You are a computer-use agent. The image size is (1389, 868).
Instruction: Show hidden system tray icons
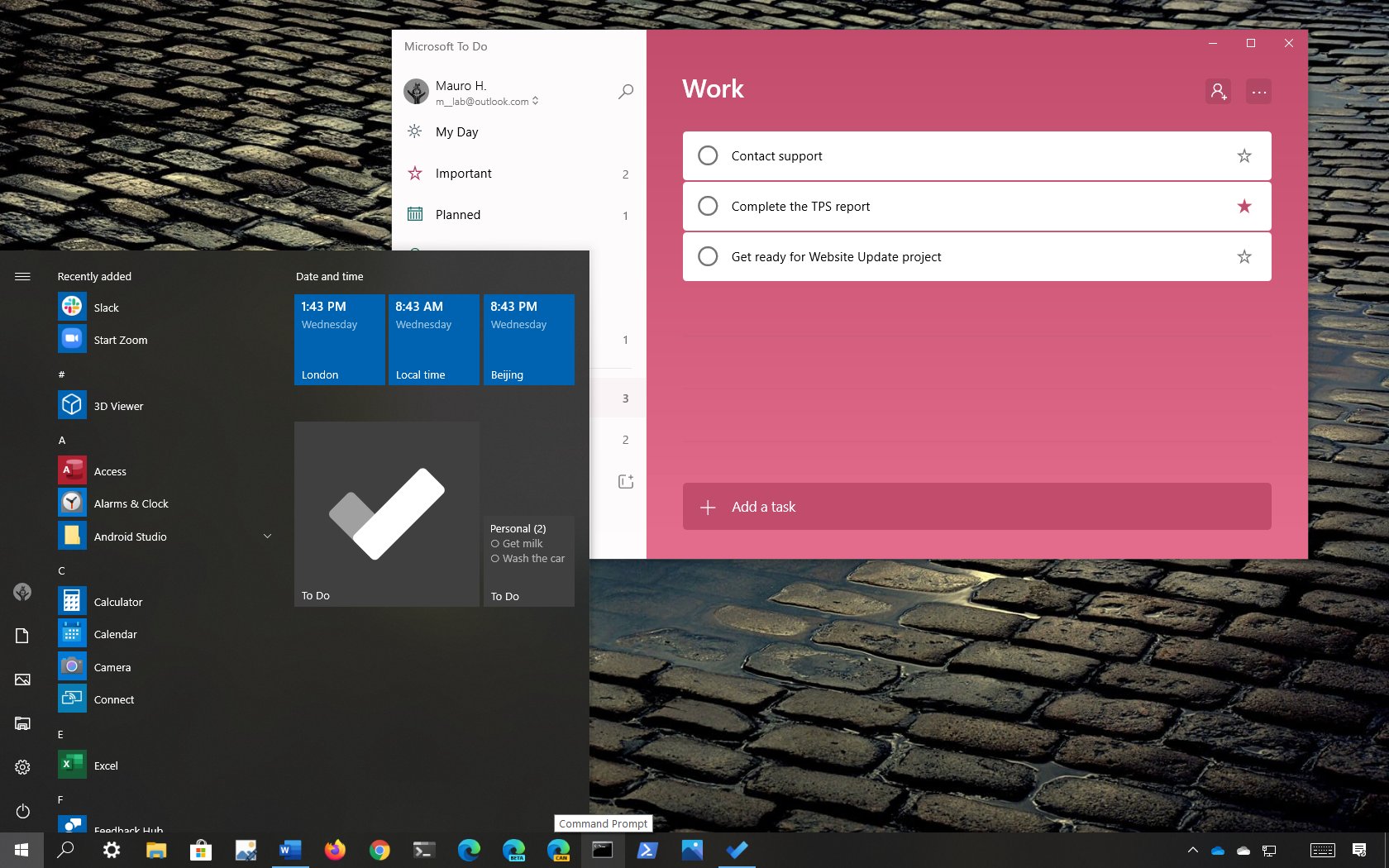1192,850
